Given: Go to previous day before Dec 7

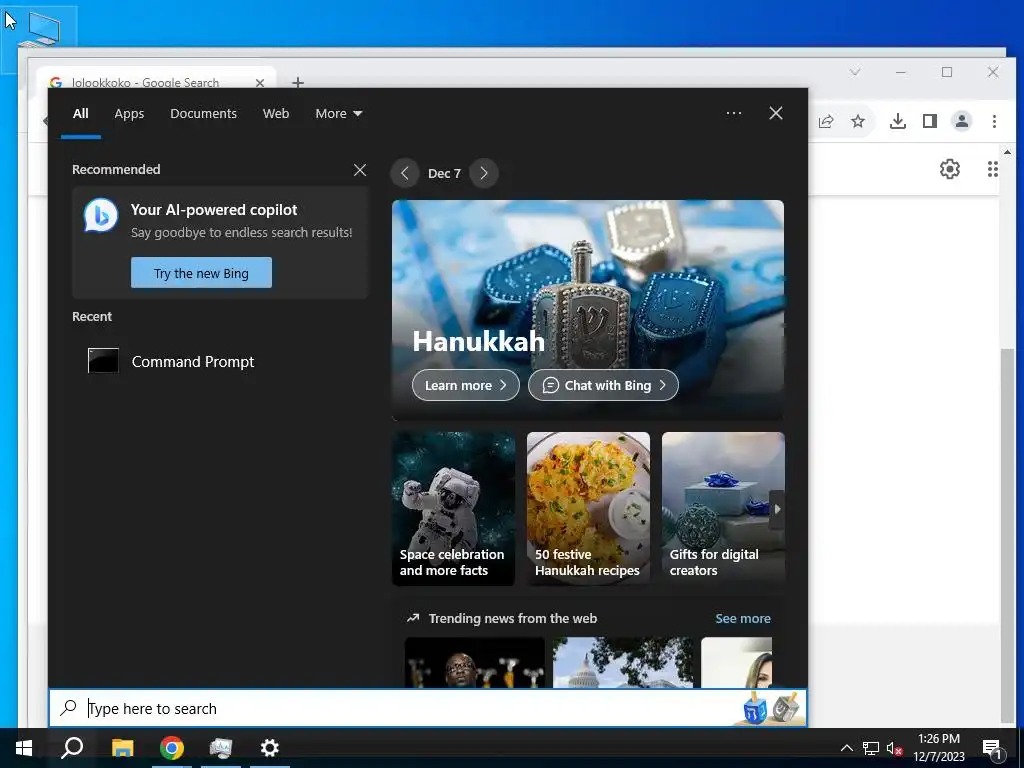Looking at the screenshot, I should coord(405,173).
